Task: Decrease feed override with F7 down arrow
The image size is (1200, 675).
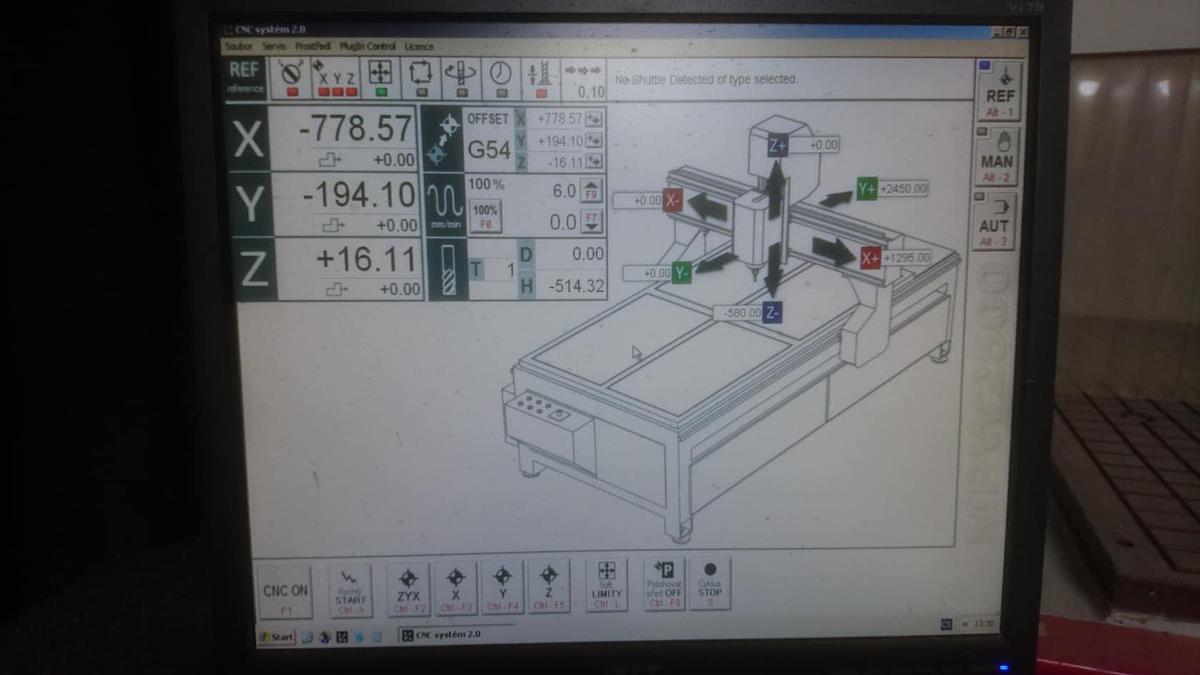Action: point(592,221)
